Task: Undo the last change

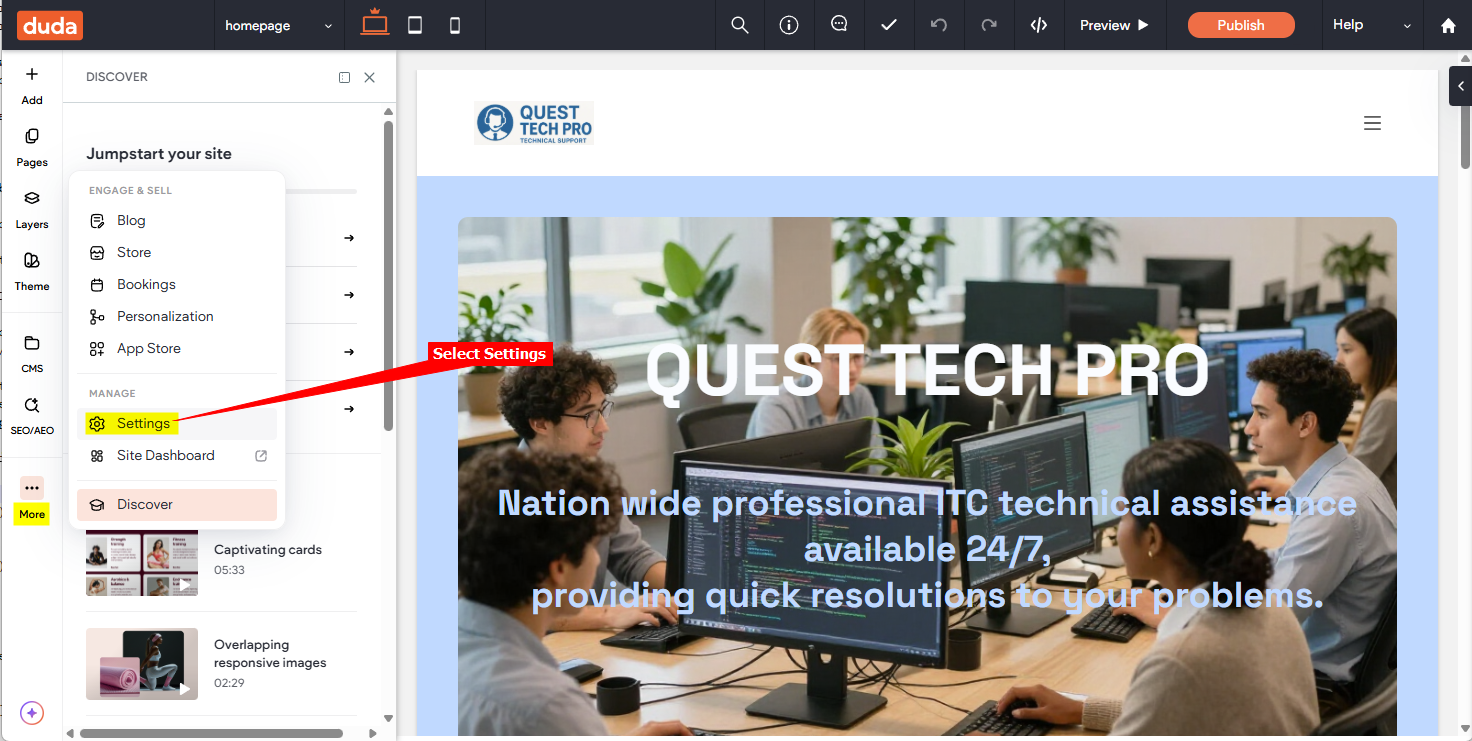Action: [x=939, y=25]
